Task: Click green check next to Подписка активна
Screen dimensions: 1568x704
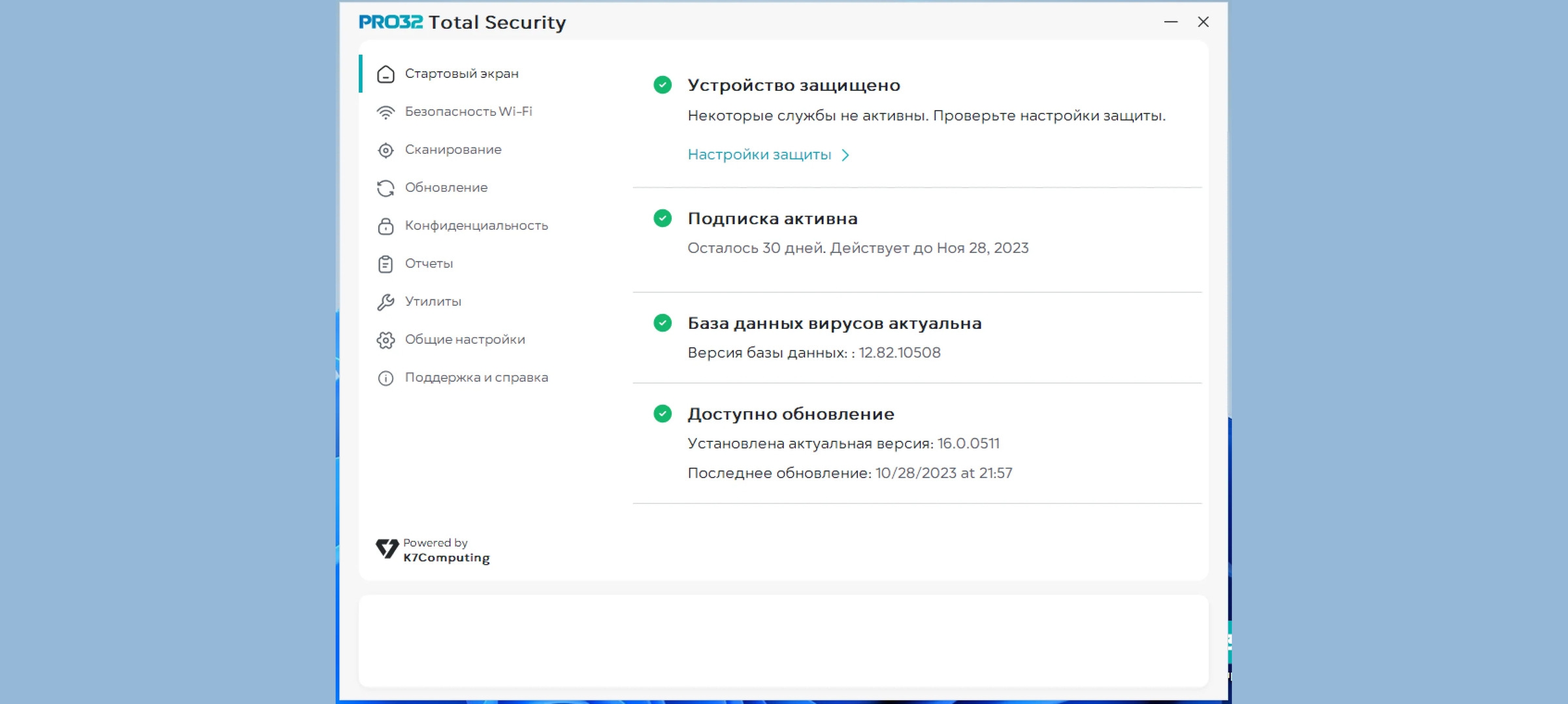Action: (x=662, y=218)
